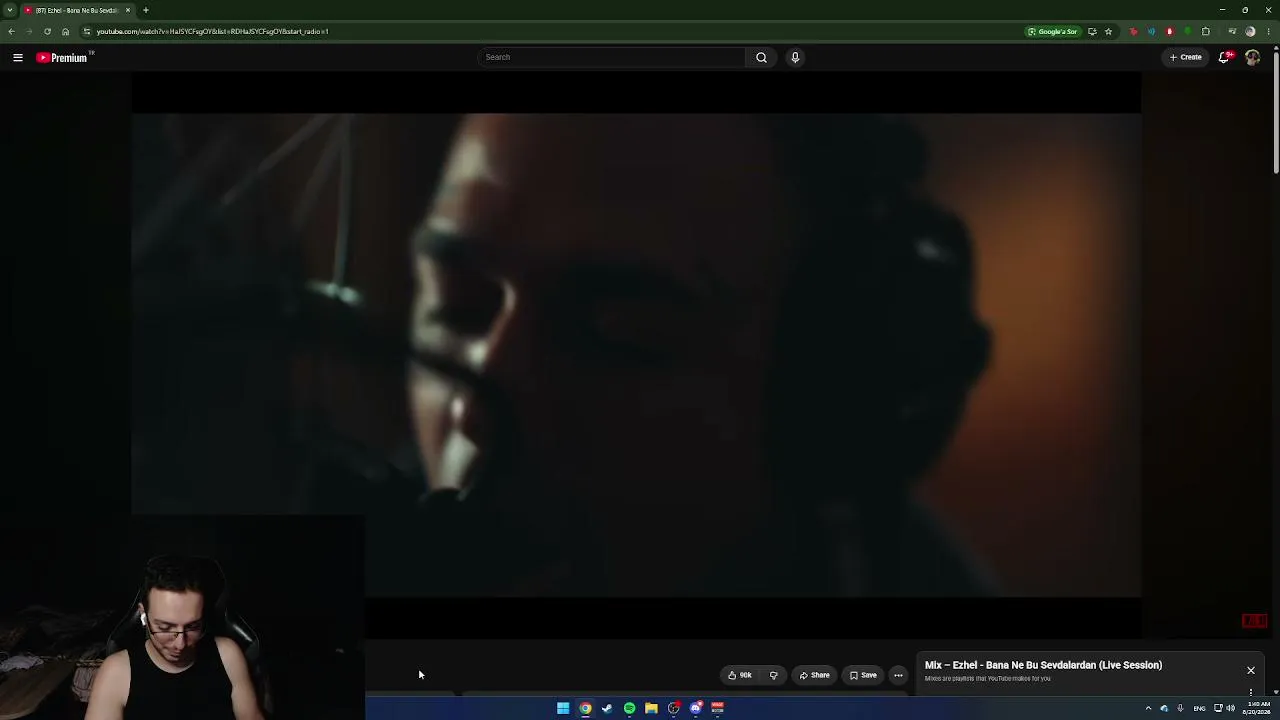
Task: Open the red arrow browser extension
Action: (x=1133, y=31)
